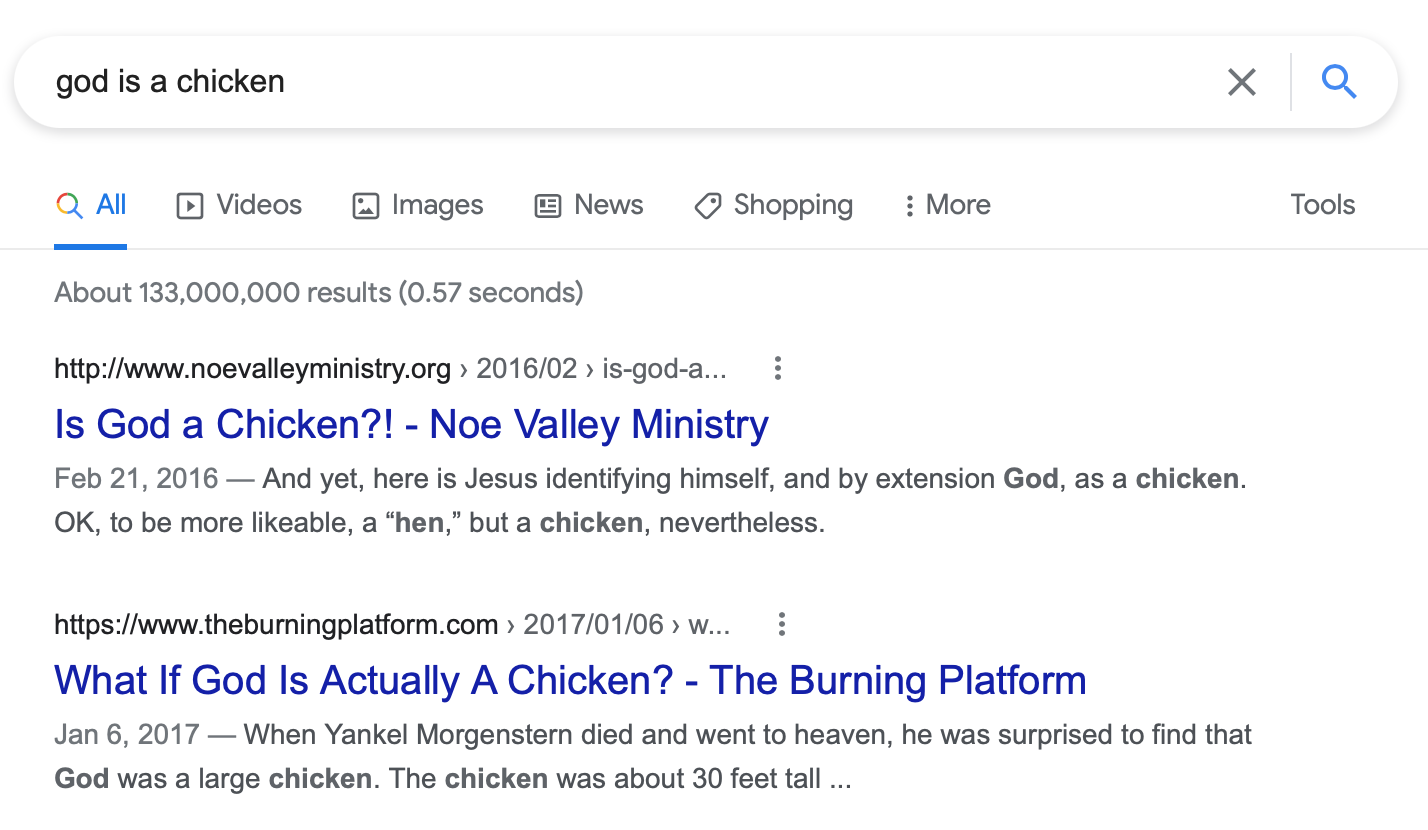The width and height of the screenshot is (1428, 830).
Task: Select the All results tab
Action: (x=91, y=205)
